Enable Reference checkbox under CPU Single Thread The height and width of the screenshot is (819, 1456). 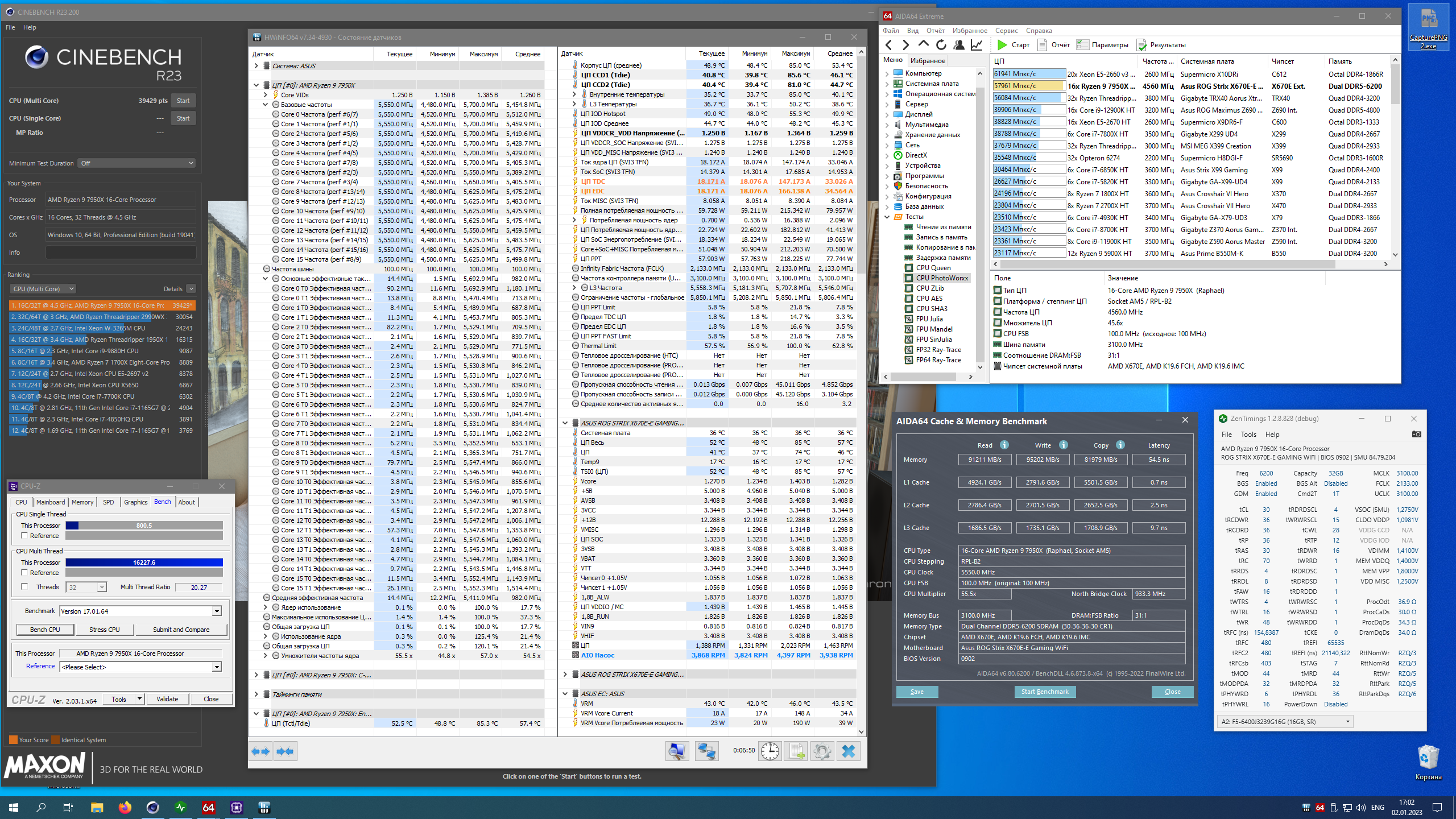pos(24,536)
